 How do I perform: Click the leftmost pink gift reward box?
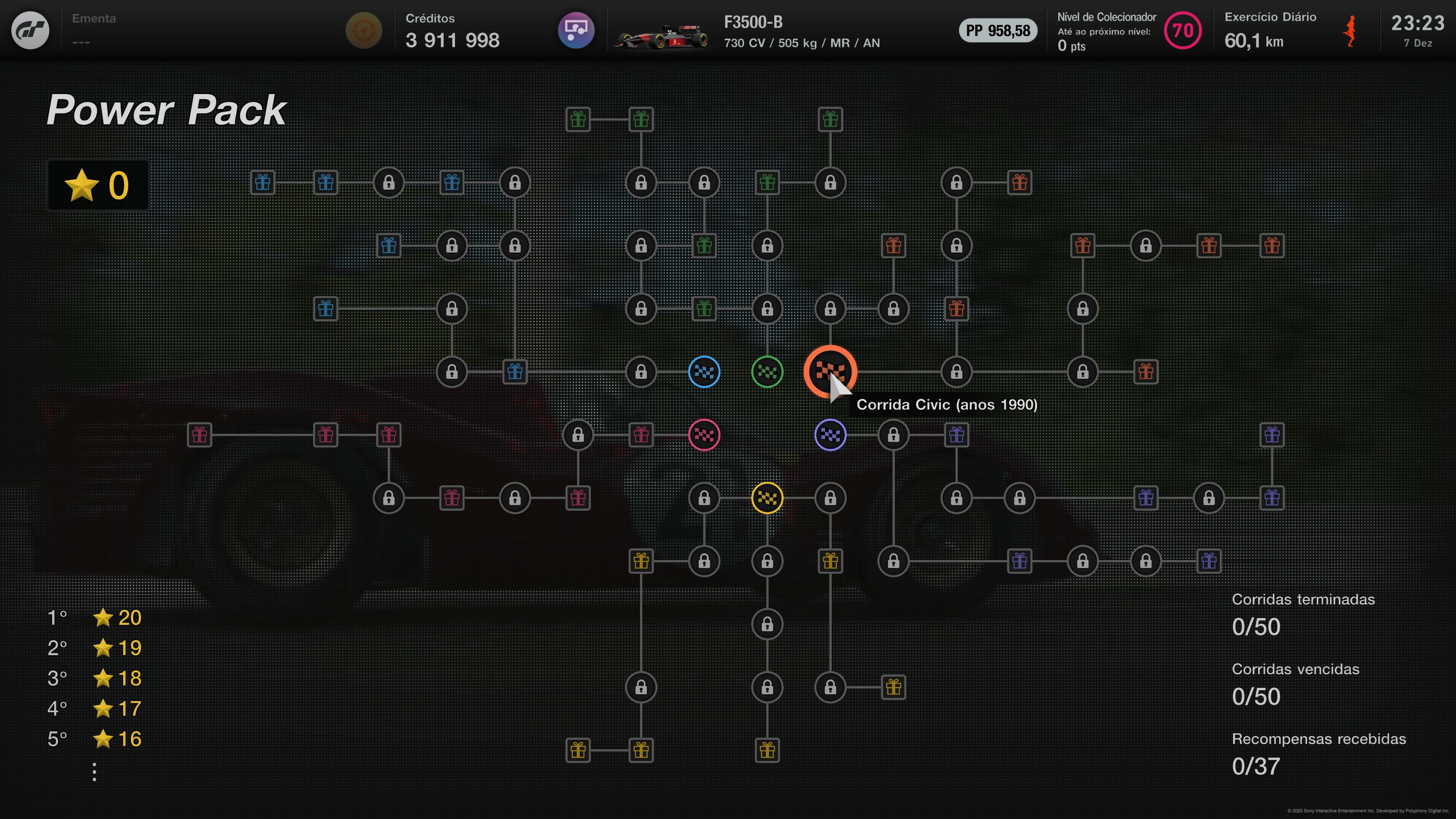coord(199,435)
